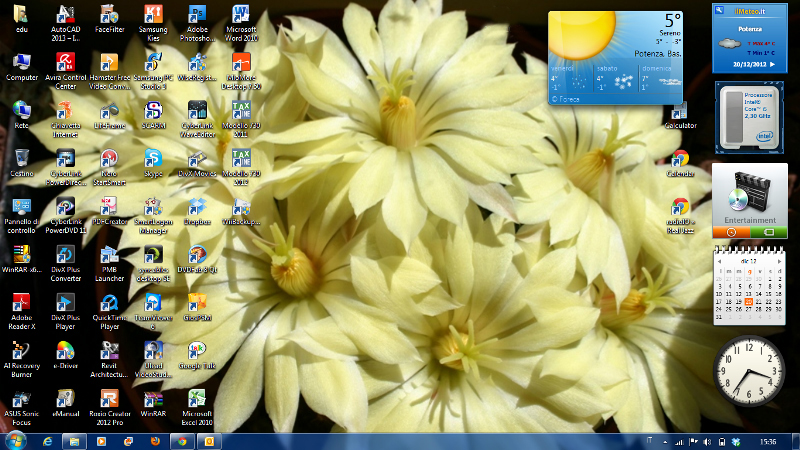Launch Samsung PC Studio 3 shortcut
The image size is (800, 450).
pos(153,71)
